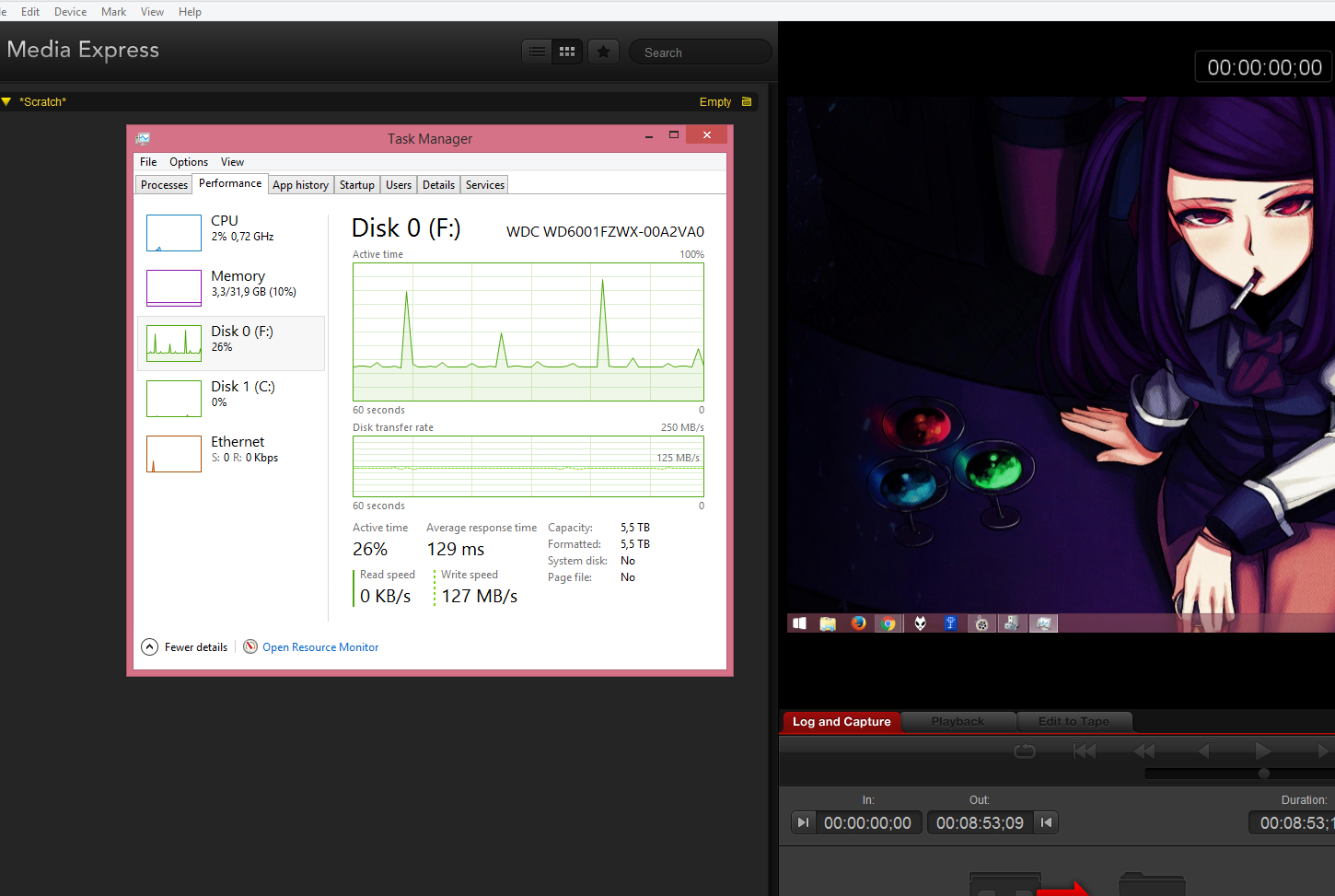Open the Mark menu

tap(114, 12)
